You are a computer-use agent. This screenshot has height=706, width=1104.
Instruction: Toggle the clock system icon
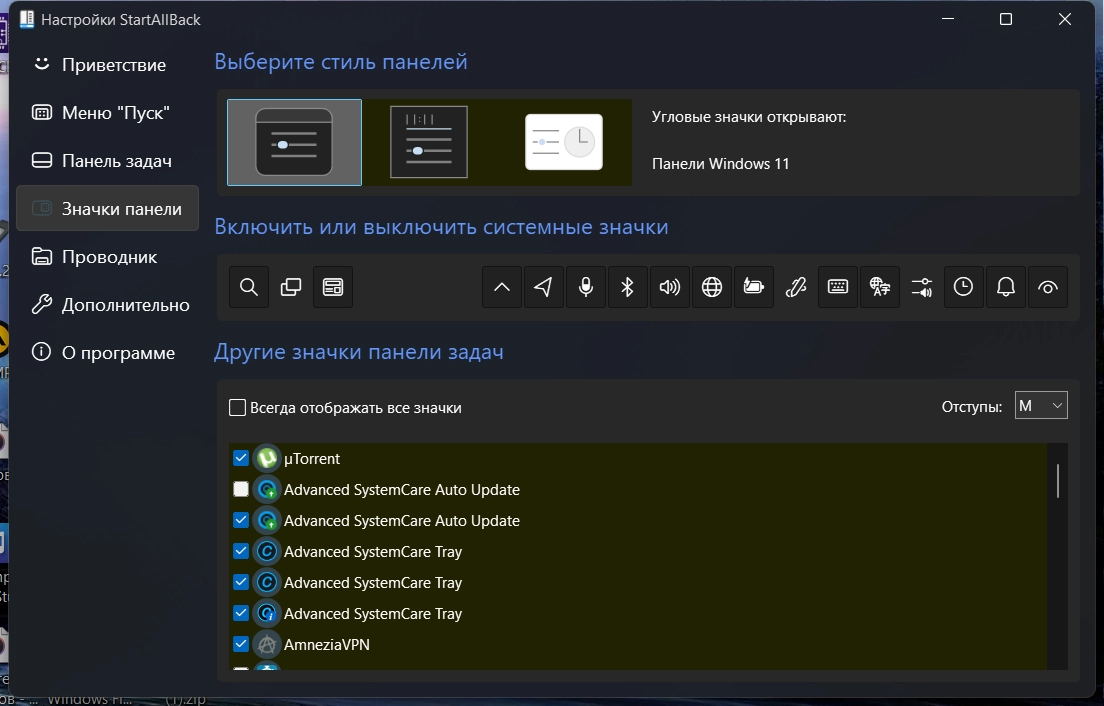(x=963, y=288)
